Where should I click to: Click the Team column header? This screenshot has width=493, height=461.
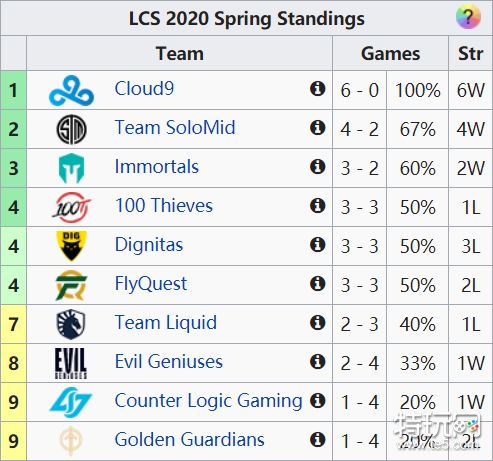179,53
